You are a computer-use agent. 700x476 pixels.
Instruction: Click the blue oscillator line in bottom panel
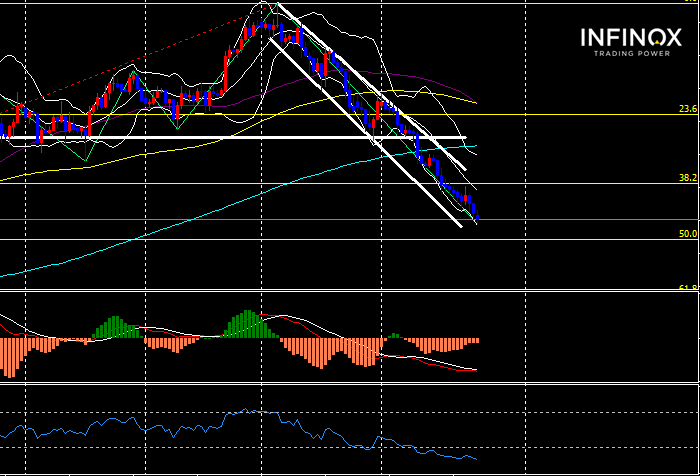(x=238, y=434)
